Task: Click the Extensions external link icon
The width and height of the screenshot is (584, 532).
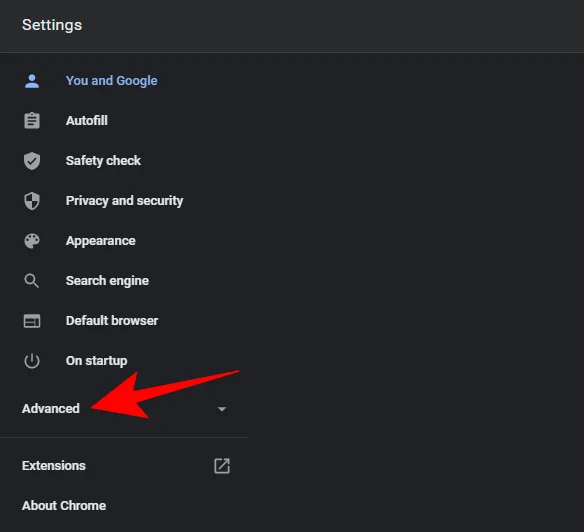Action: [x=222, y=466]
